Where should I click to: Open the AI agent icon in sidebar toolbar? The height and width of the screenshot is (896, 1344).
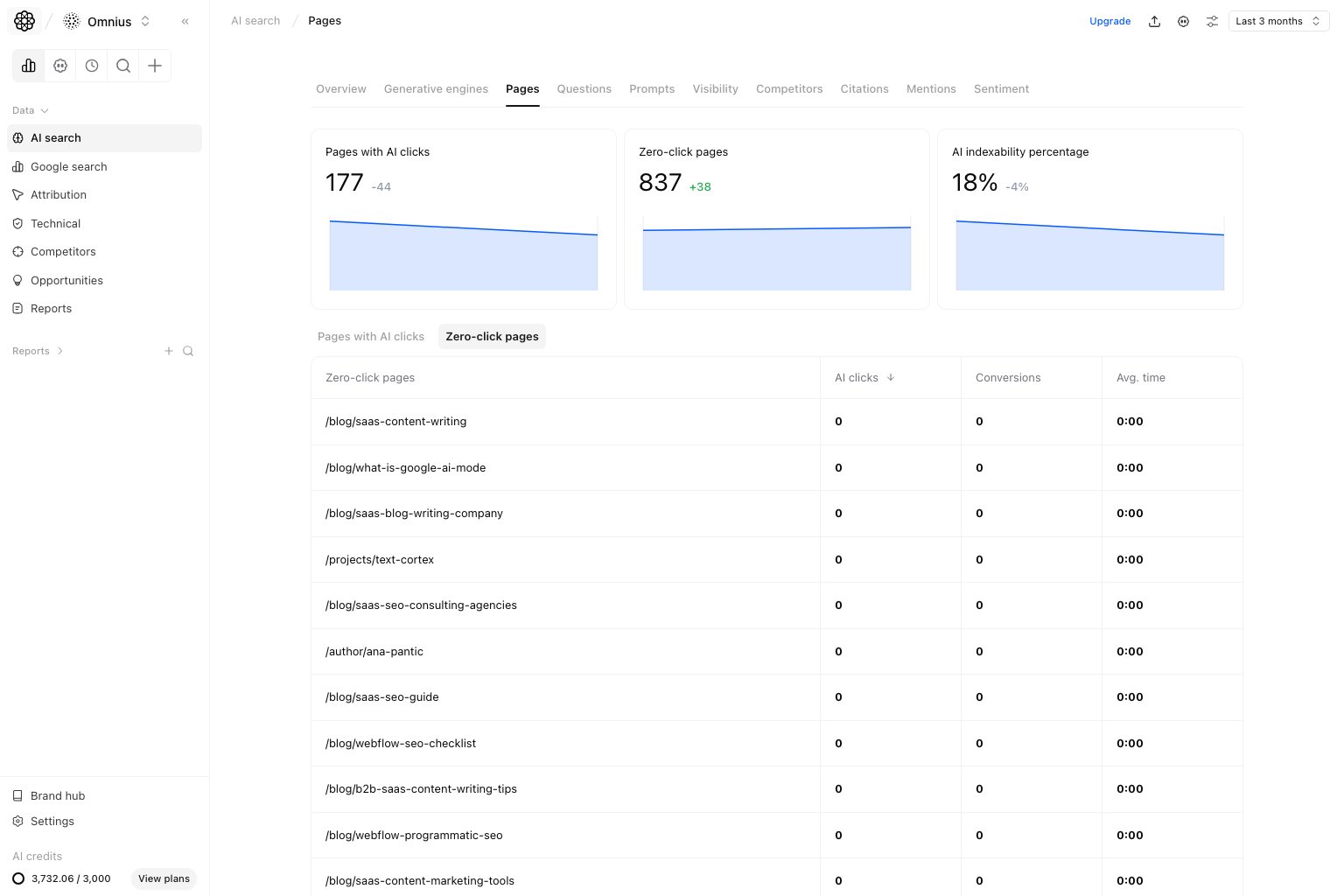click(x=60, y=66)
